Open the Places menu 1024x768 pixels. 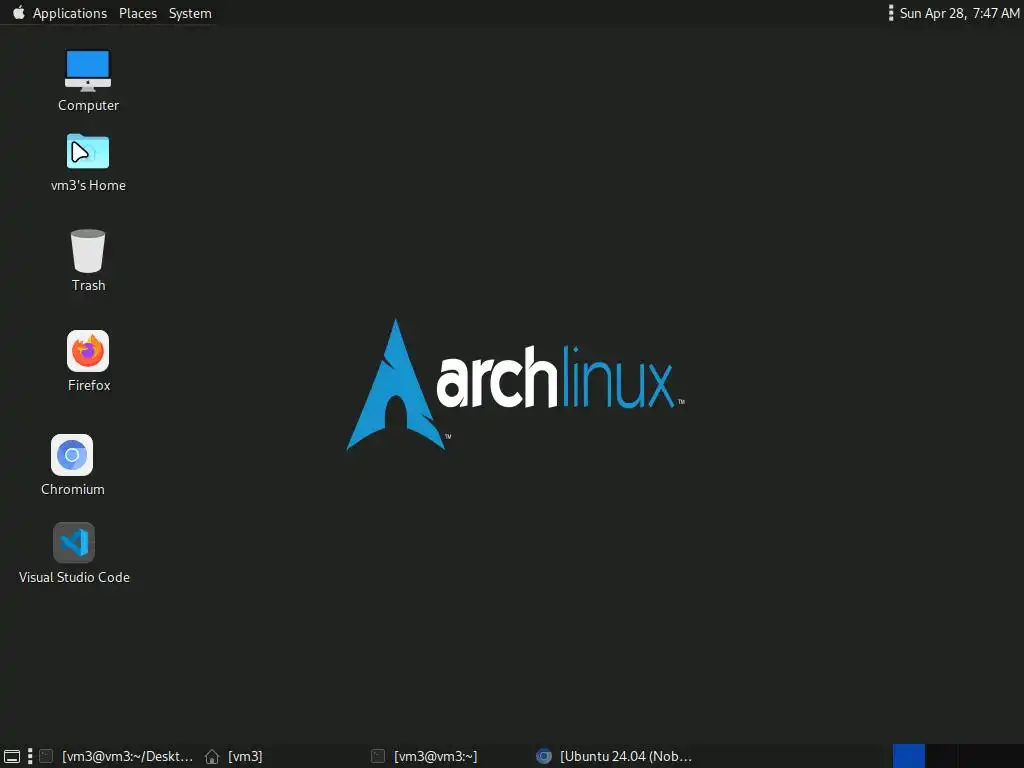(x=138, y=13)
